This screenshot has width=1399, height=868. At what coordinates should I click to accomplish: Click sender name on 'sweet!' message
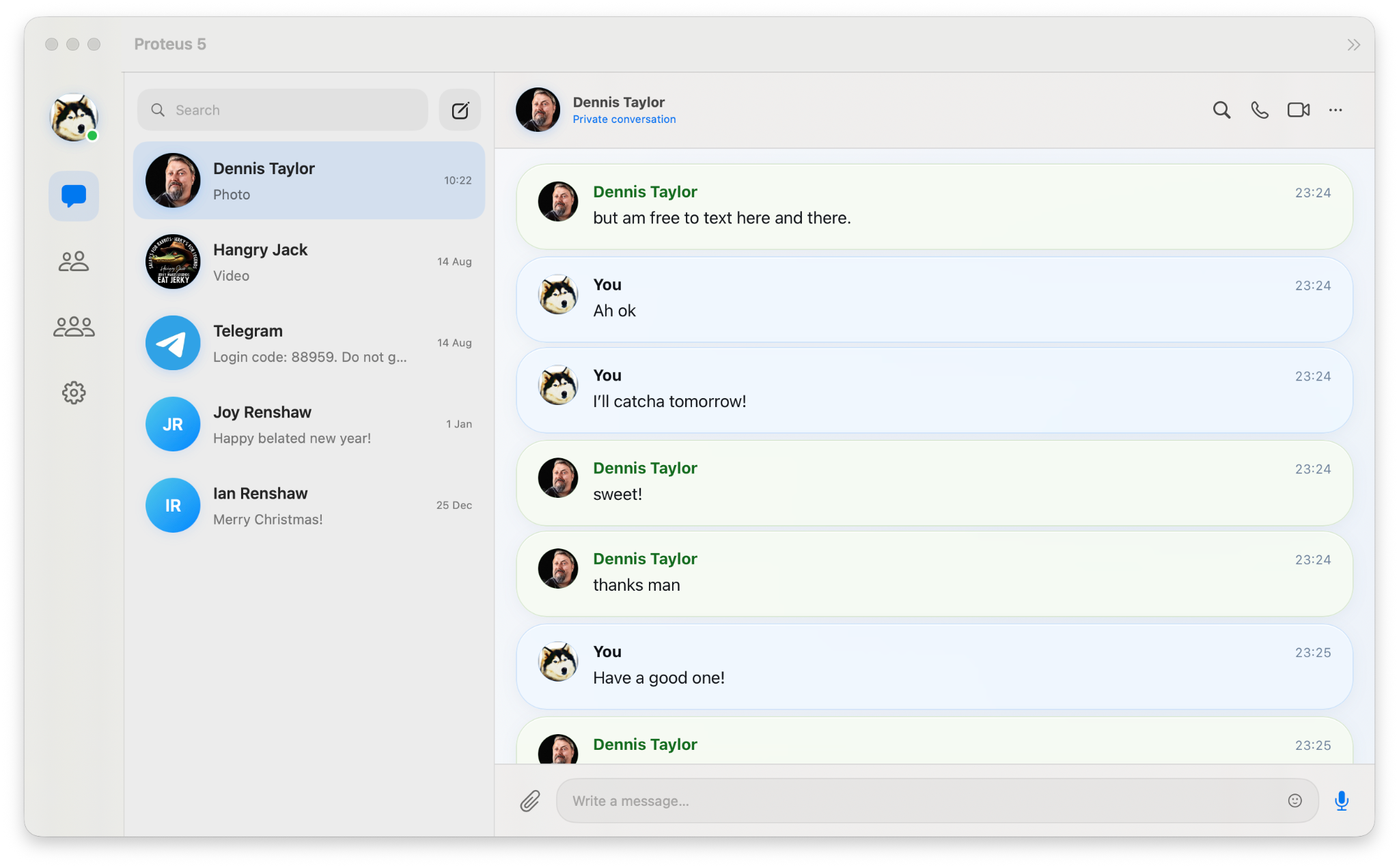point(645,468)
